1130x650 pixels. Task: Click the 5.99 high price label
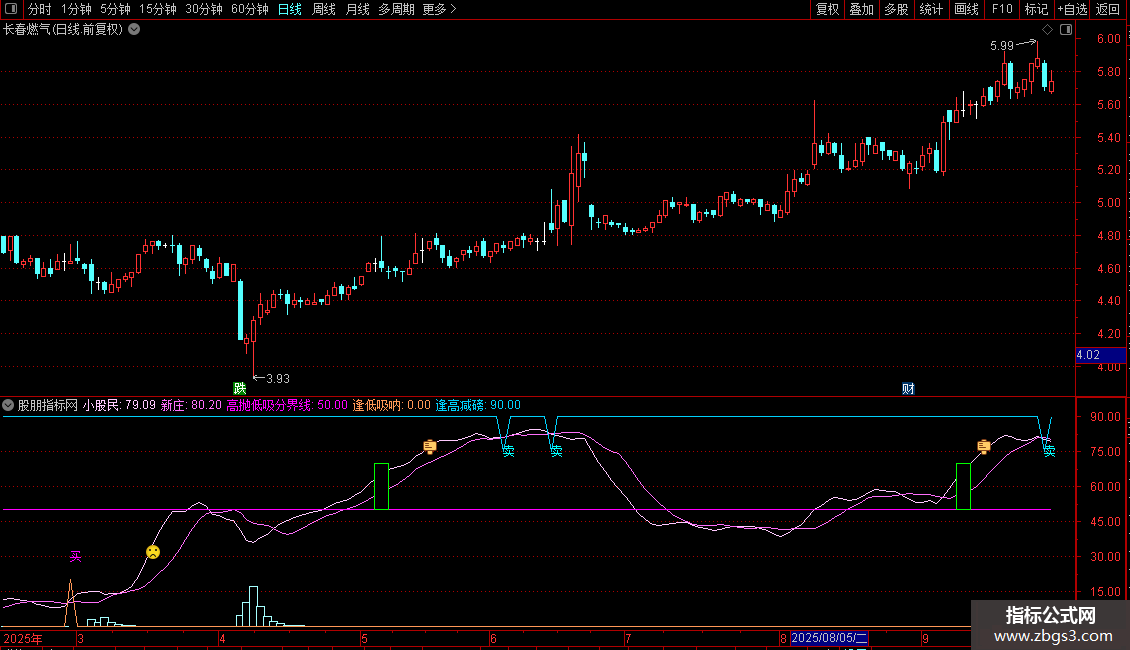pos(1002,45)
